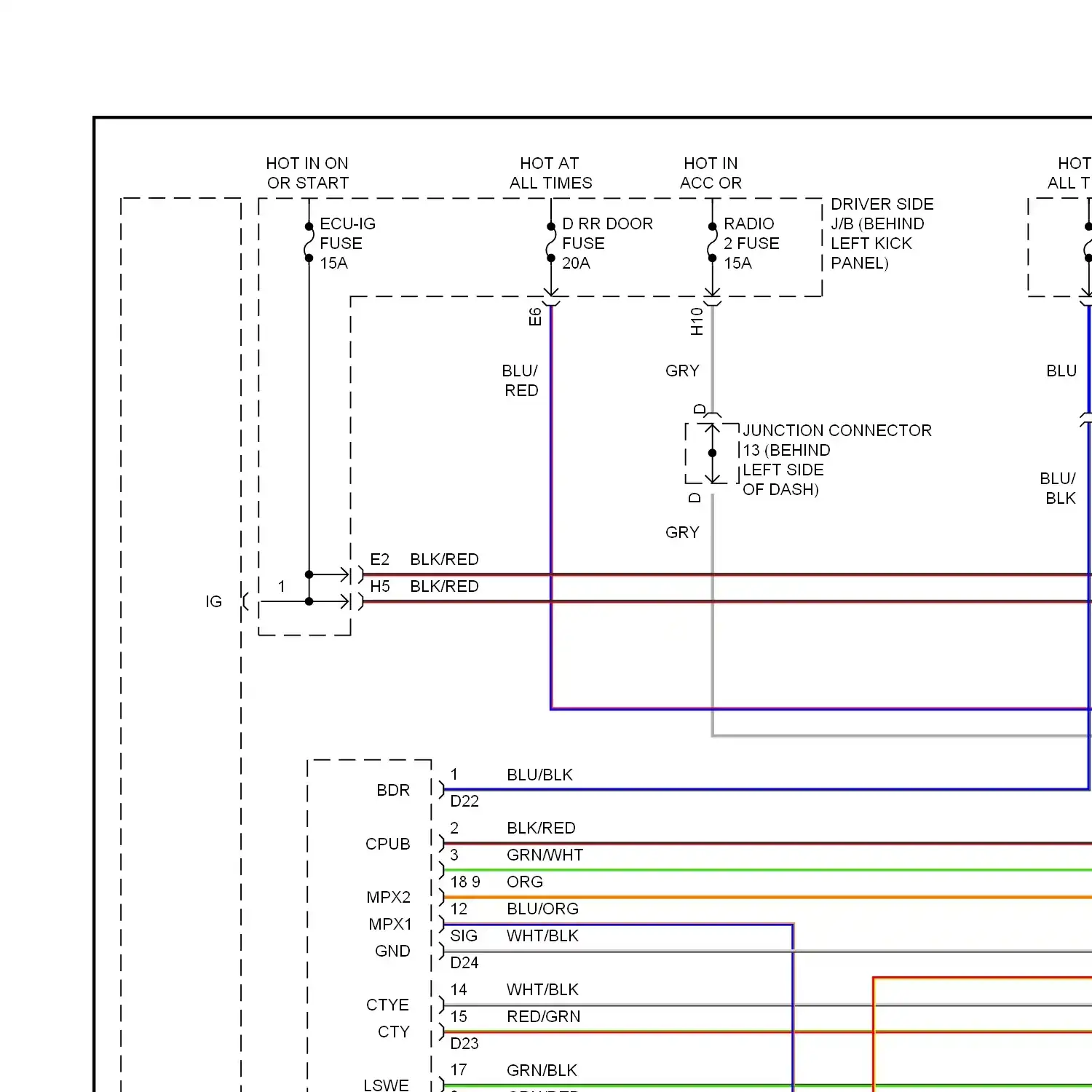Select the 'ORG' wire color label
The image size is (1092, 1092).
tap(525, 882)
